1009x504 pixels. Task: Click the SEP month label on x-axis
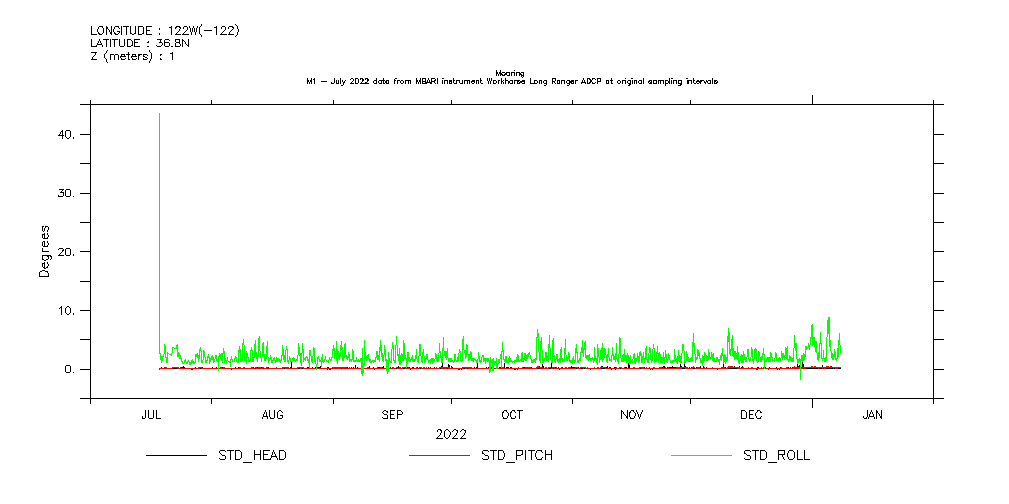click(x=392, y=415)
